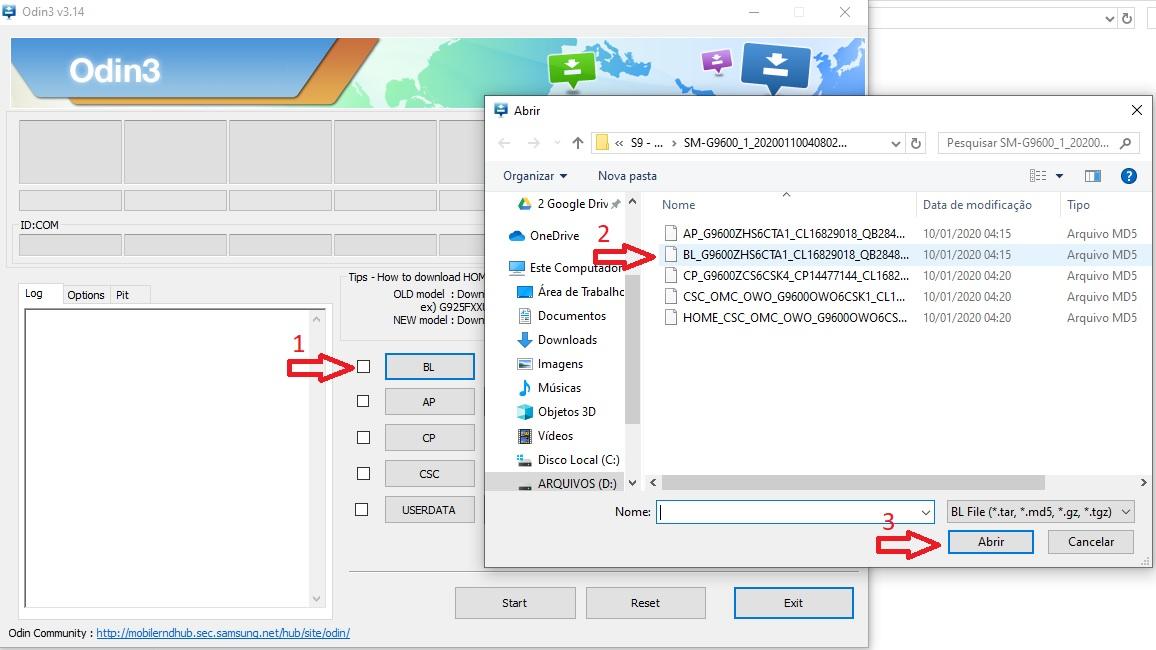Click sidebar scroll-down arrow in the dialog
Viewport: 1156px width, 650px height.
(x=632, y=483)
